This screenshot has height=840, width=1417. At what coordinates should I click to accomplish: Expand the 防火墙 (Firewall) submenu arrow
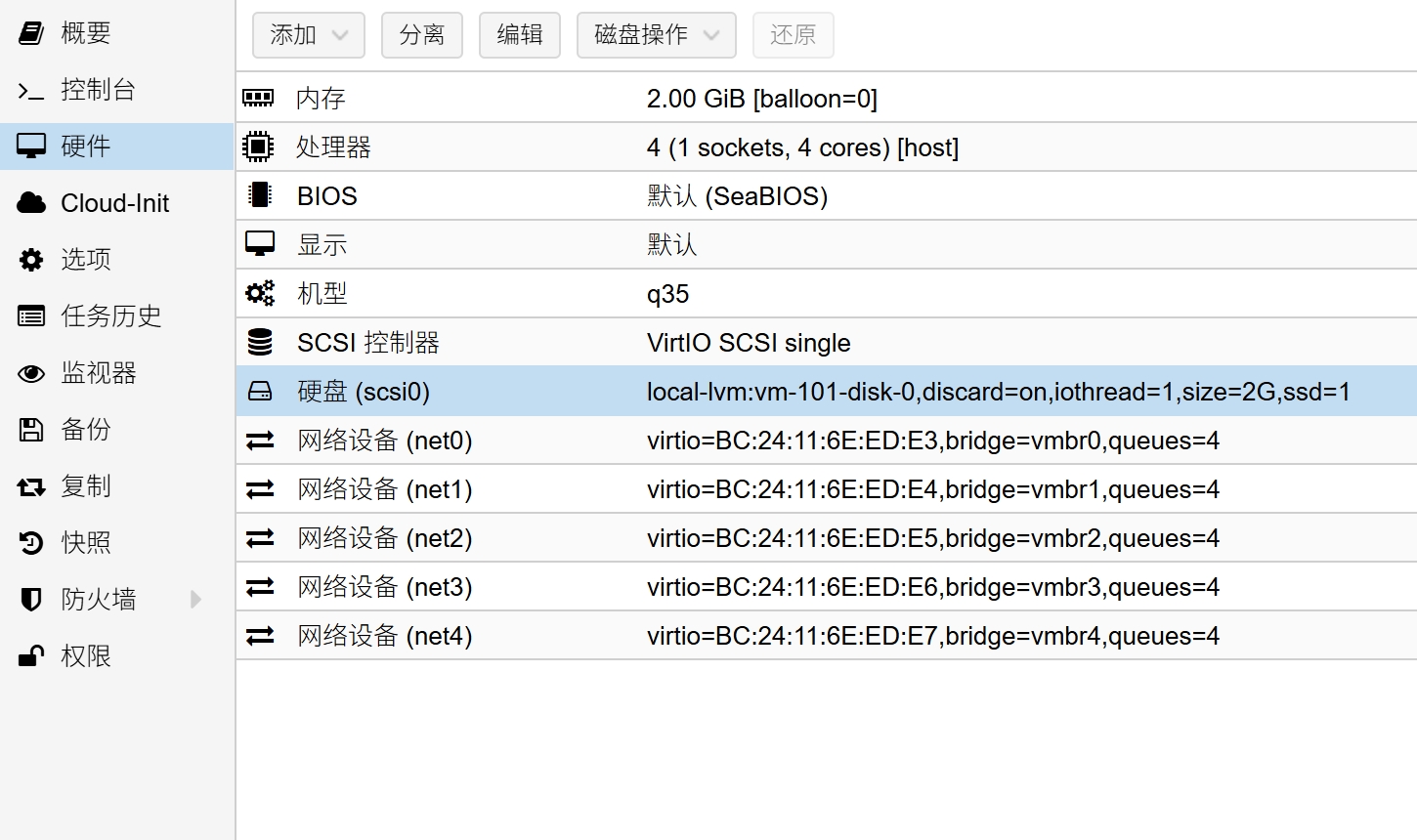click(x=195, y=599)
